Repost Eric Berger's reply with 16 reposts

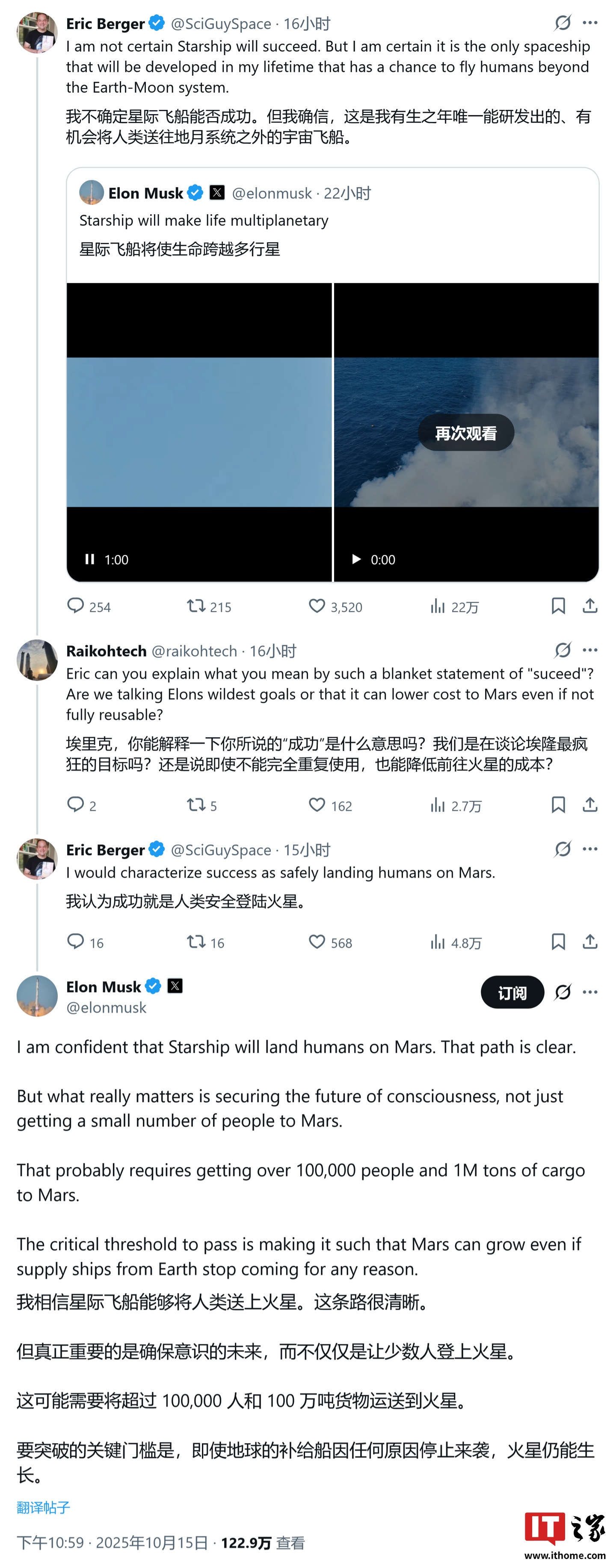(x=196, y=942)
